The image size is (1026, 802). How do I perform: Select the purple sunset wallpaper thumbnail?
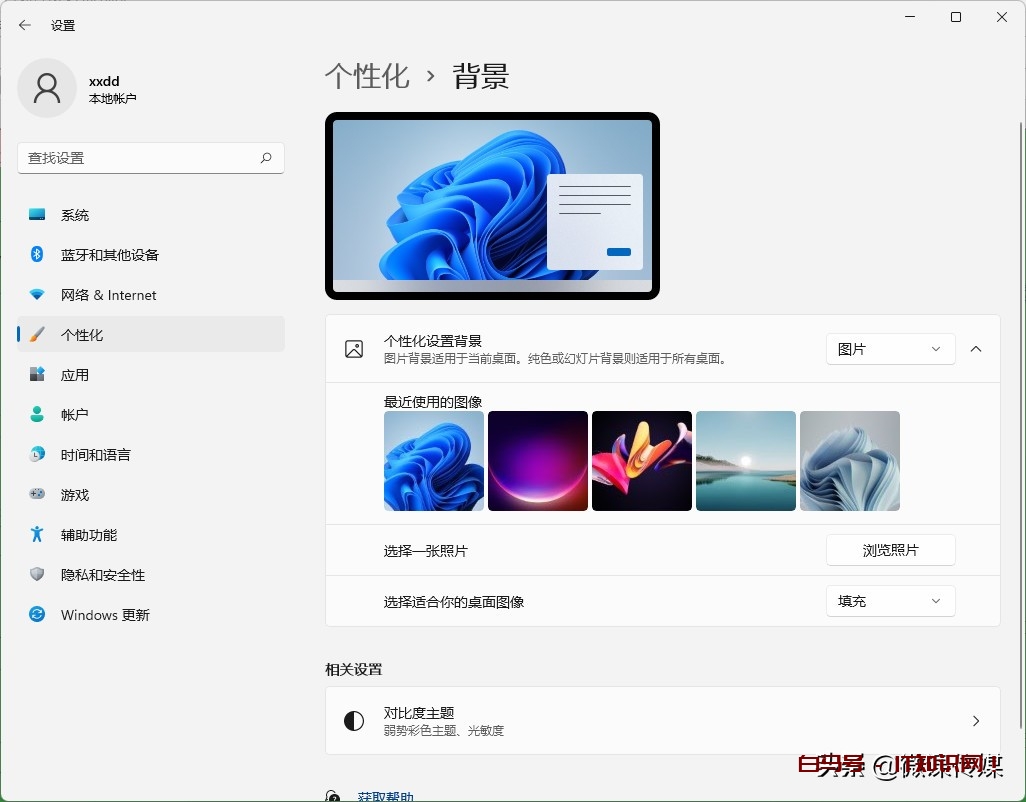(537, 461)
